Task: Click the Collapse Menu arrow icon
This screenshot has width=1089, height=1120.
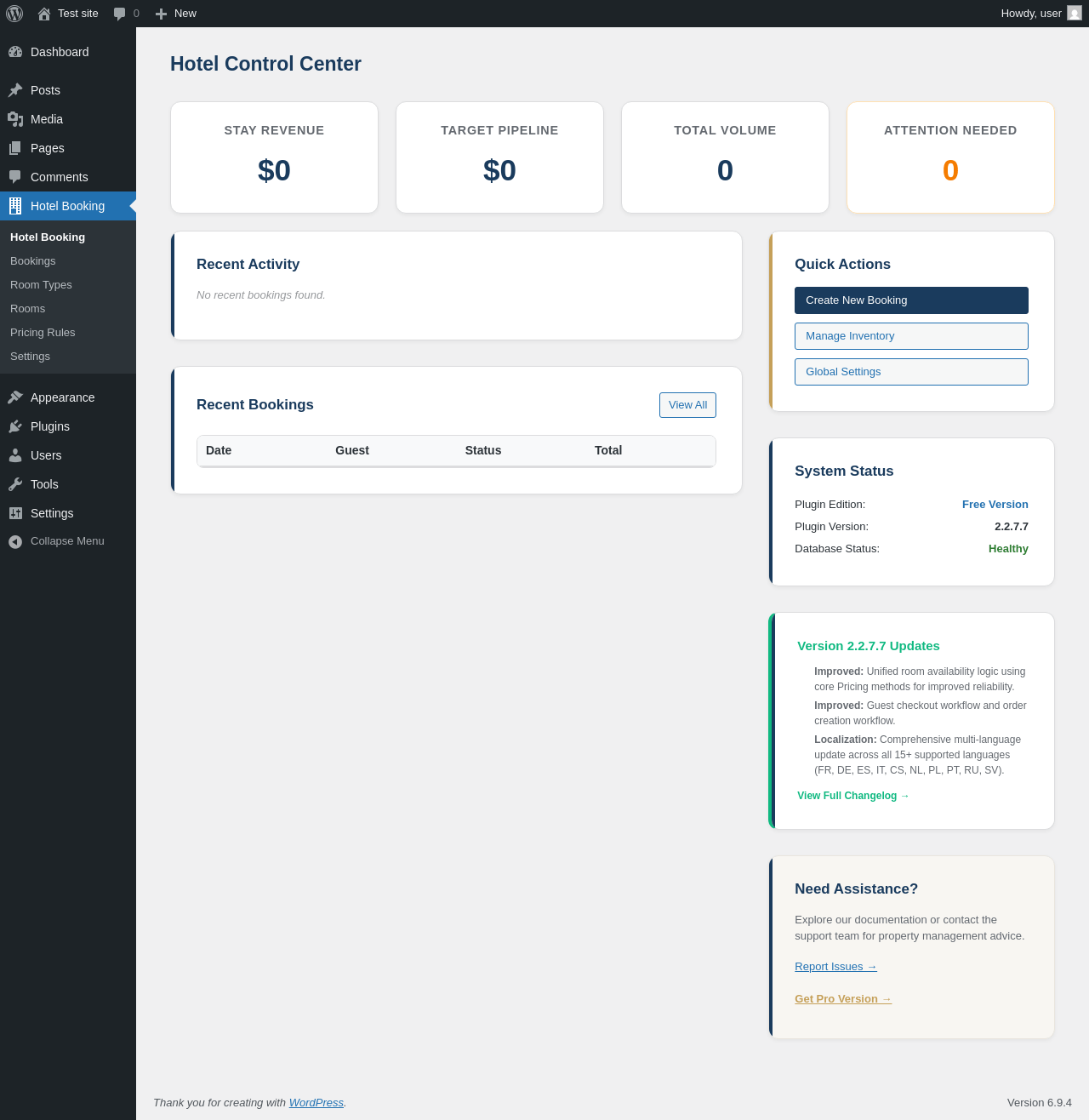Action: tap(15, 541)
